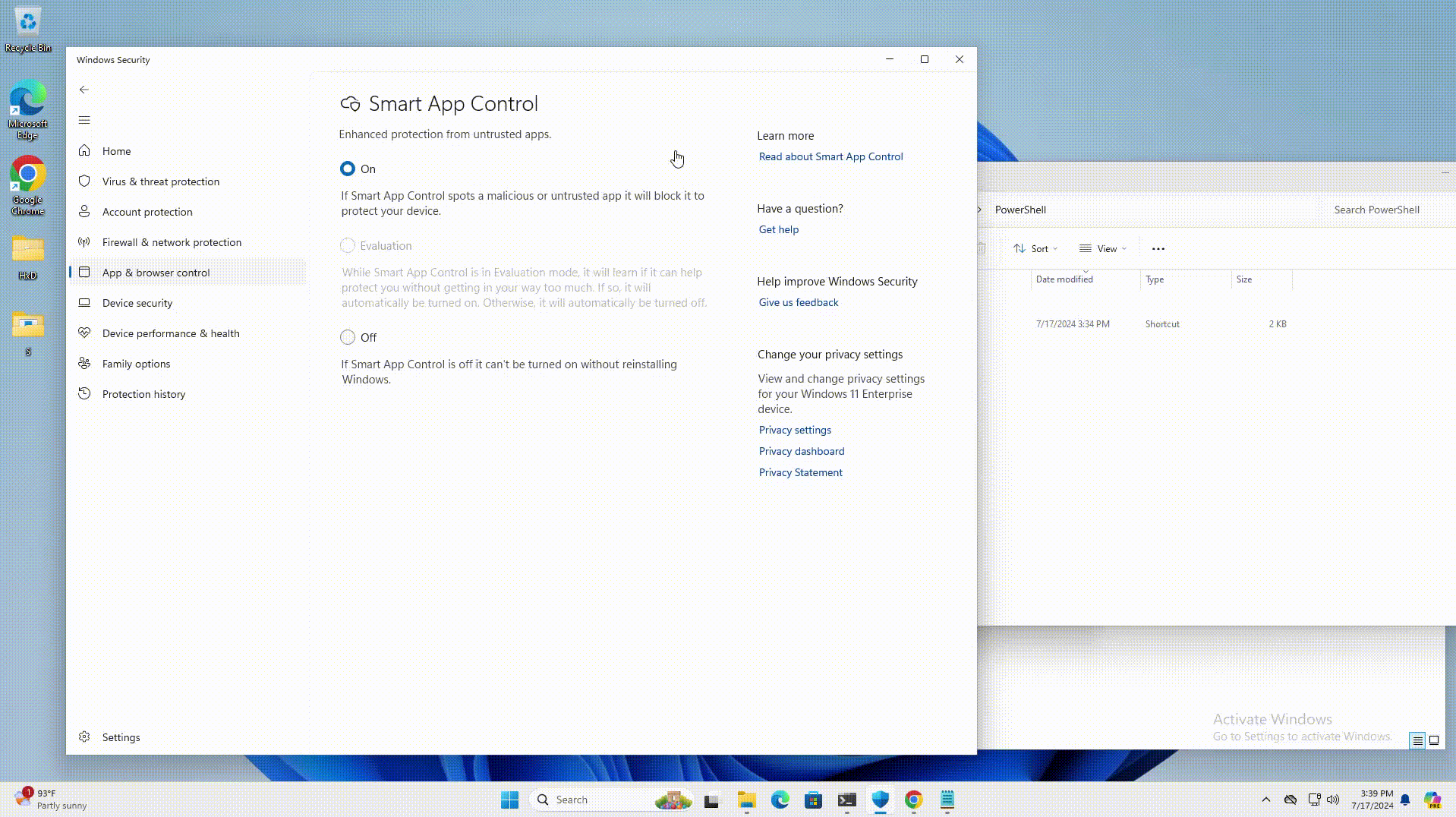Open Windows Start menu
Image resolution: width=1456 pixels, height=817 pixels.
tap(509, 800)
